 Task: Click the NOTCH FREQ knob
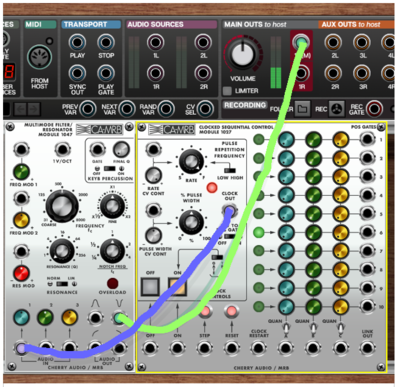coord(112,251)
